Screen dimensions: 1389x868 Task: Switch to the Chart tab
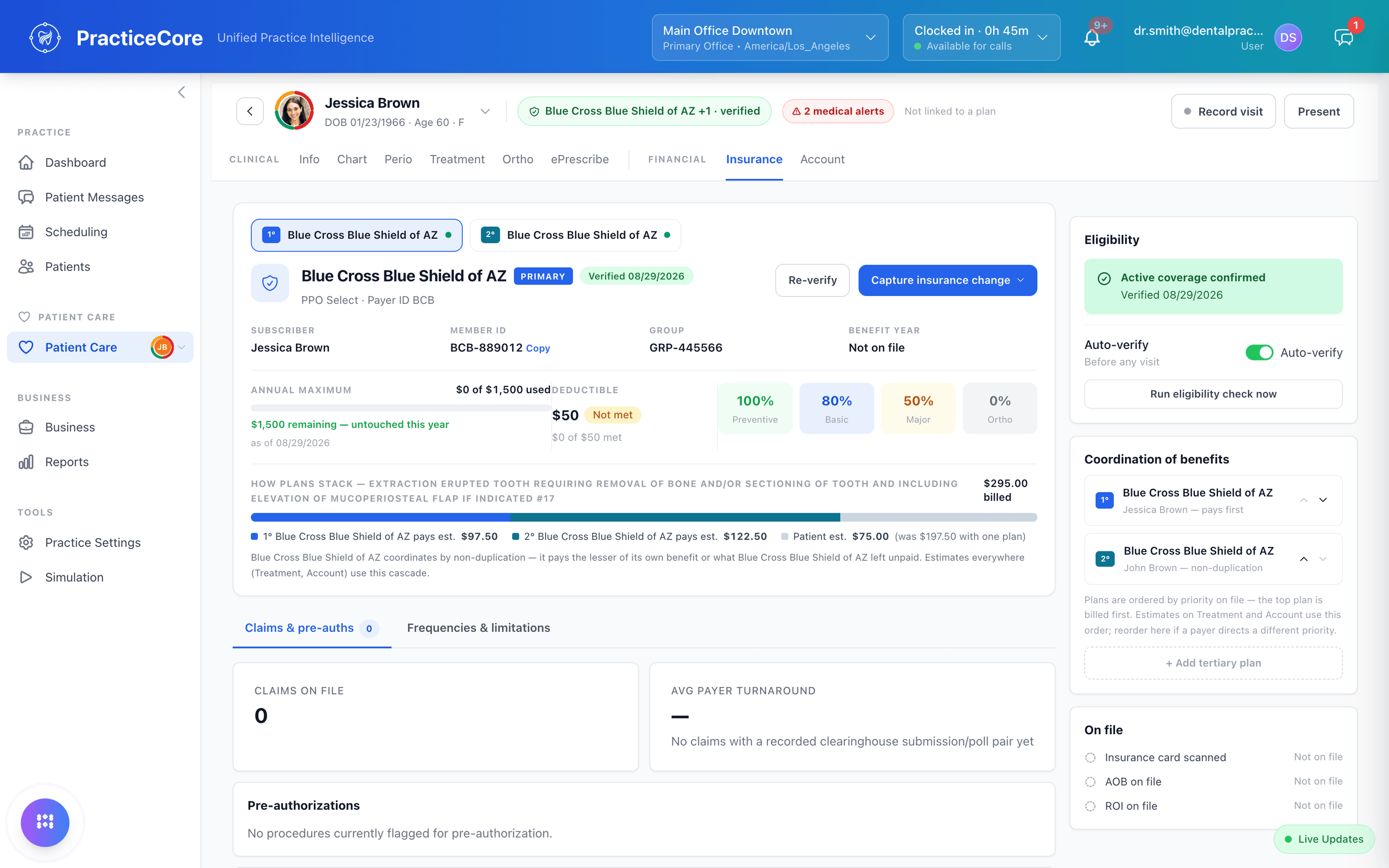[x=351, y=159]
